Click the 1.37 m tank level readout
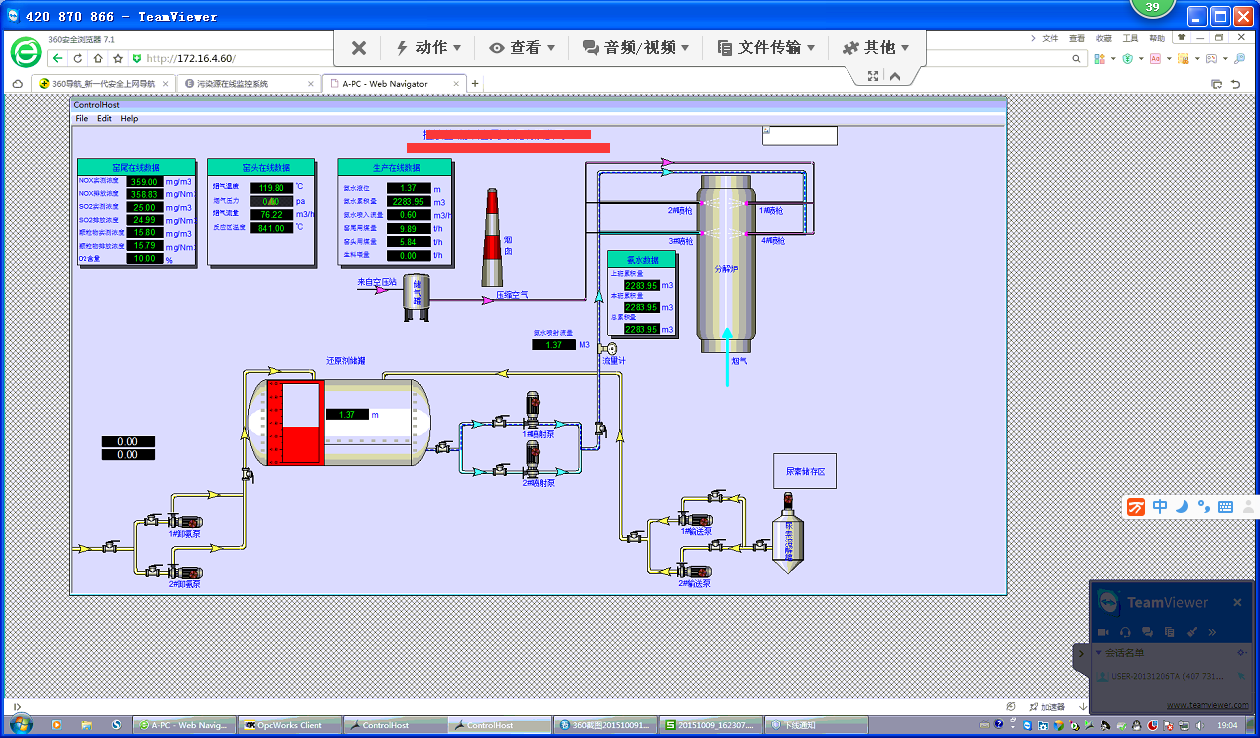The width and height of the screenshot is (1260, 738). tap(348, 414)
